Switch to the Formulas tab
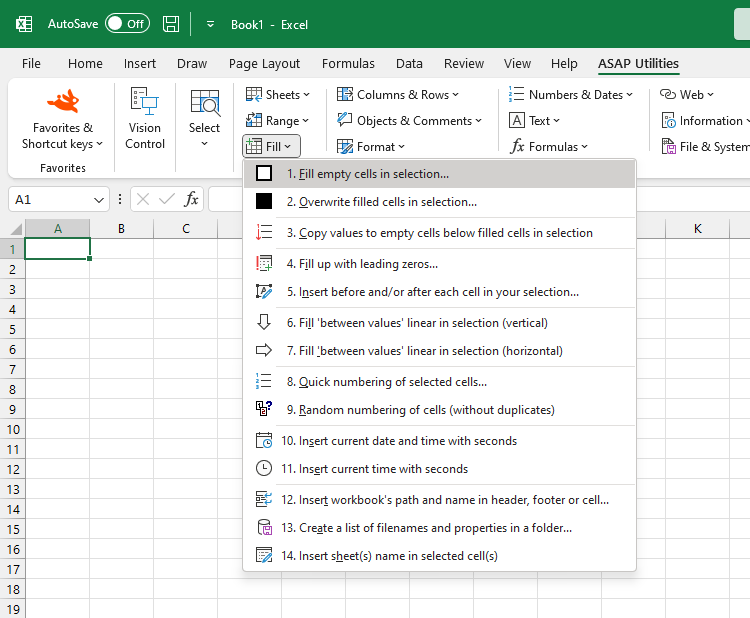This screenshot has width=750, height=618. pos(348,63)
